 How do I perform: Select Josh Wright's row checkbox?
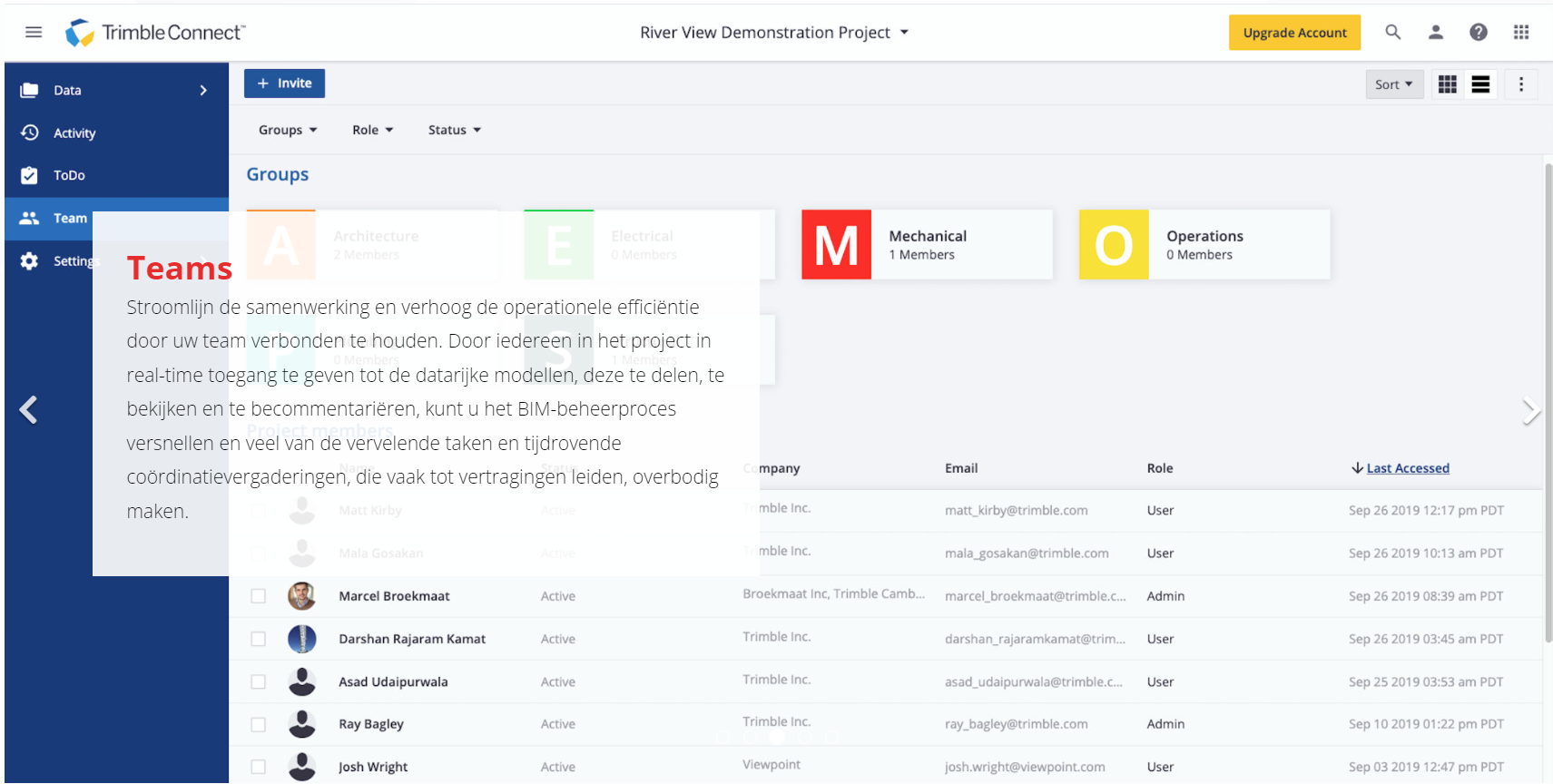pyautogui.click(x=259, y=767)
